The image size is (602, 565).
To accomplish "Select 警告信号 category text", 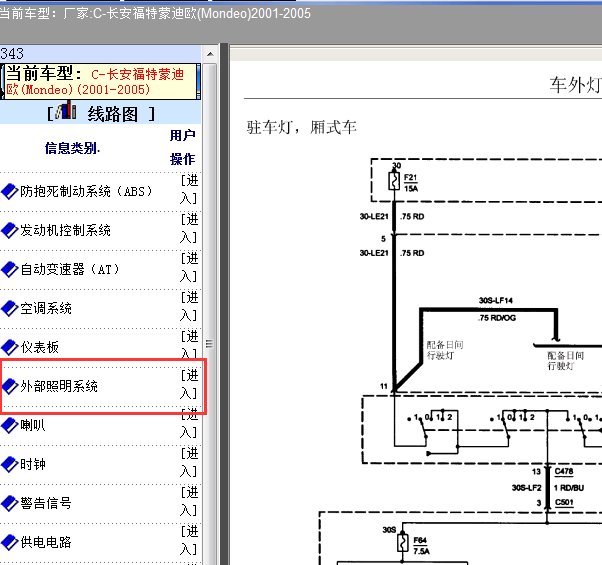I will pyautogui.click(x=46, y=503).
